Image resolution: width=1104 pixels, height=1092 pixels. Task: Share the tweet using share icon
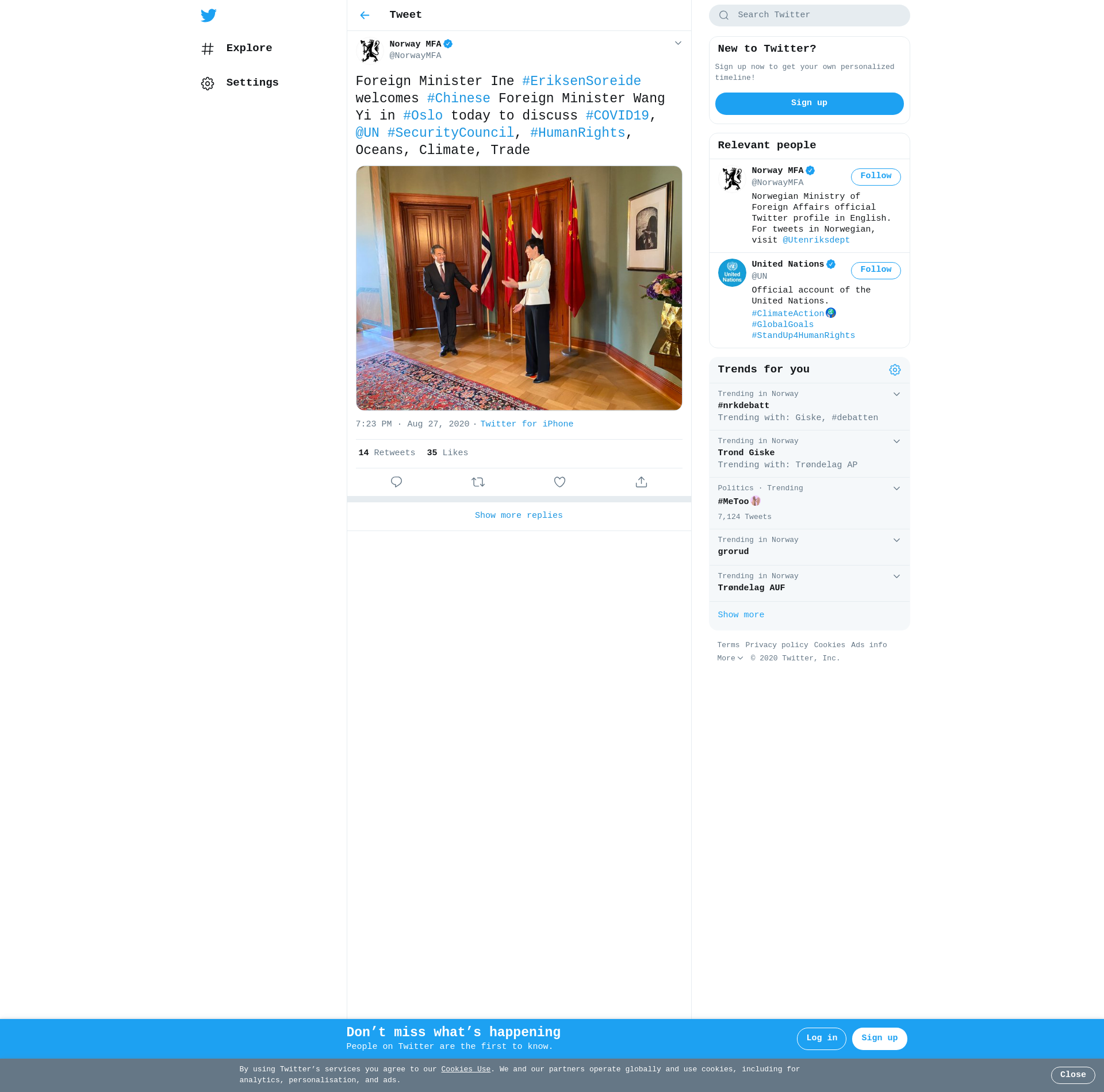point(641,482)
